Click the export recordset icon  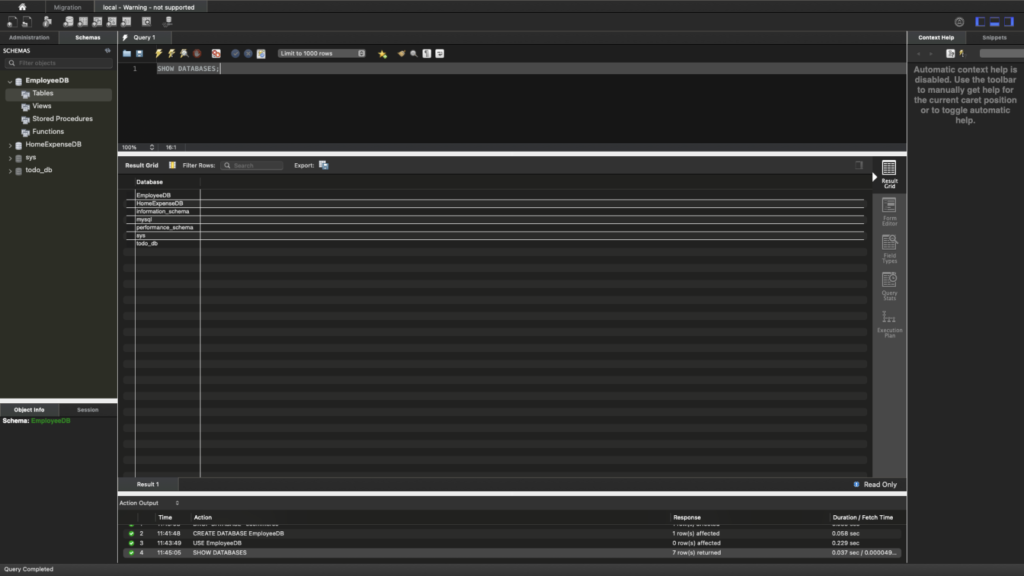pos(324,165)
